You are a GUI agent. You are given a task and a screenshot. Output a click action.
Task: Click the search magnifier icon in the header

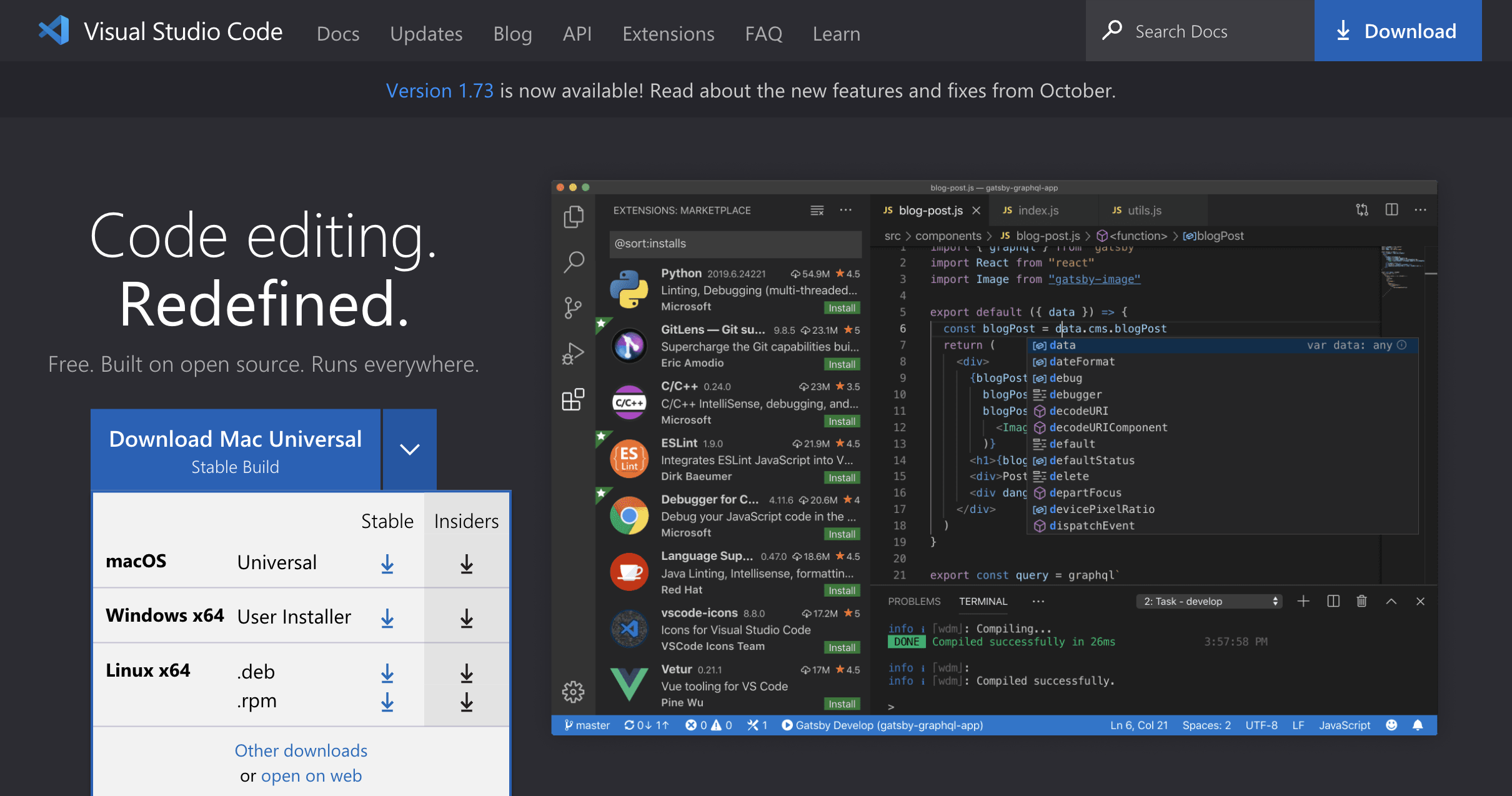[1112, 31]
